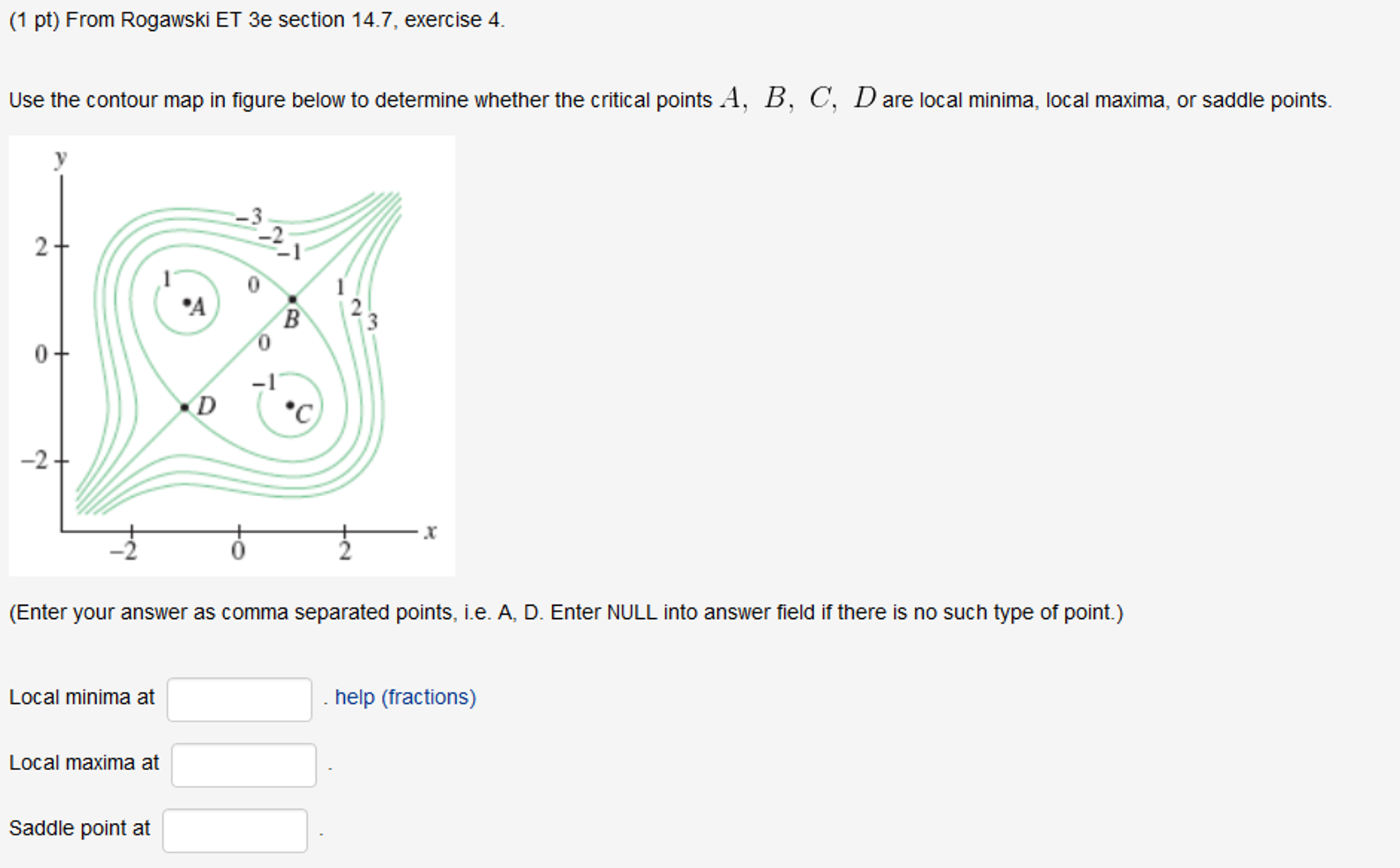The image size is (1400, 868).
Task: Click the Saddle point answer field
Action: point(235,829)
